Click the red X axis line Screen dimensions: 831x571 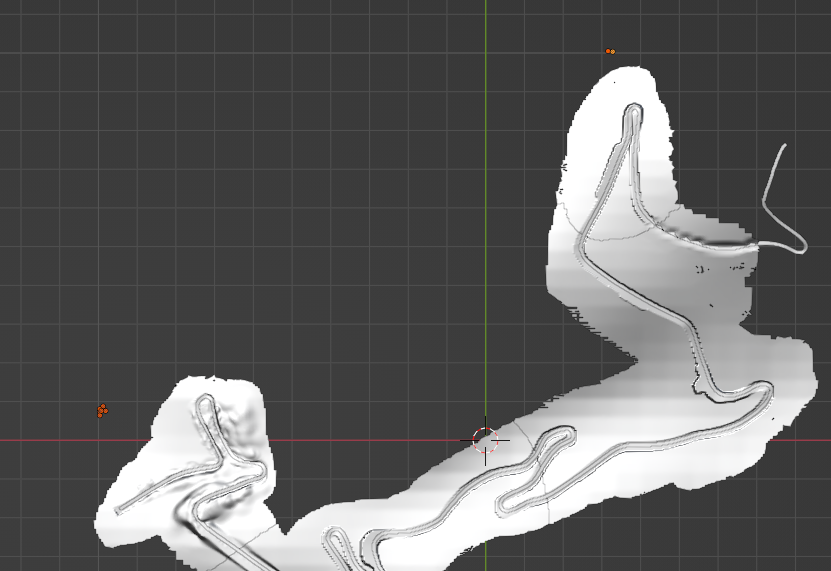300,439
